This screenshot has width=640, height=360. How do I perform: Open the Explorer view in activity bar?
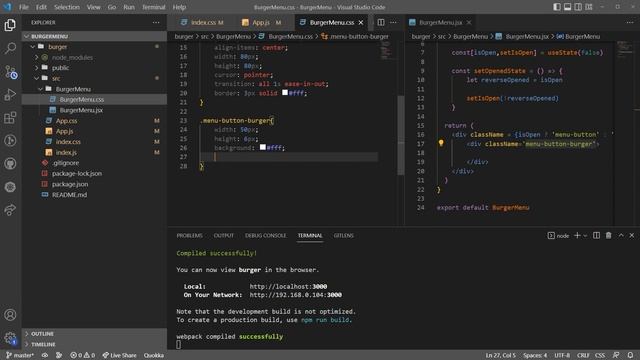click(10, 25)
